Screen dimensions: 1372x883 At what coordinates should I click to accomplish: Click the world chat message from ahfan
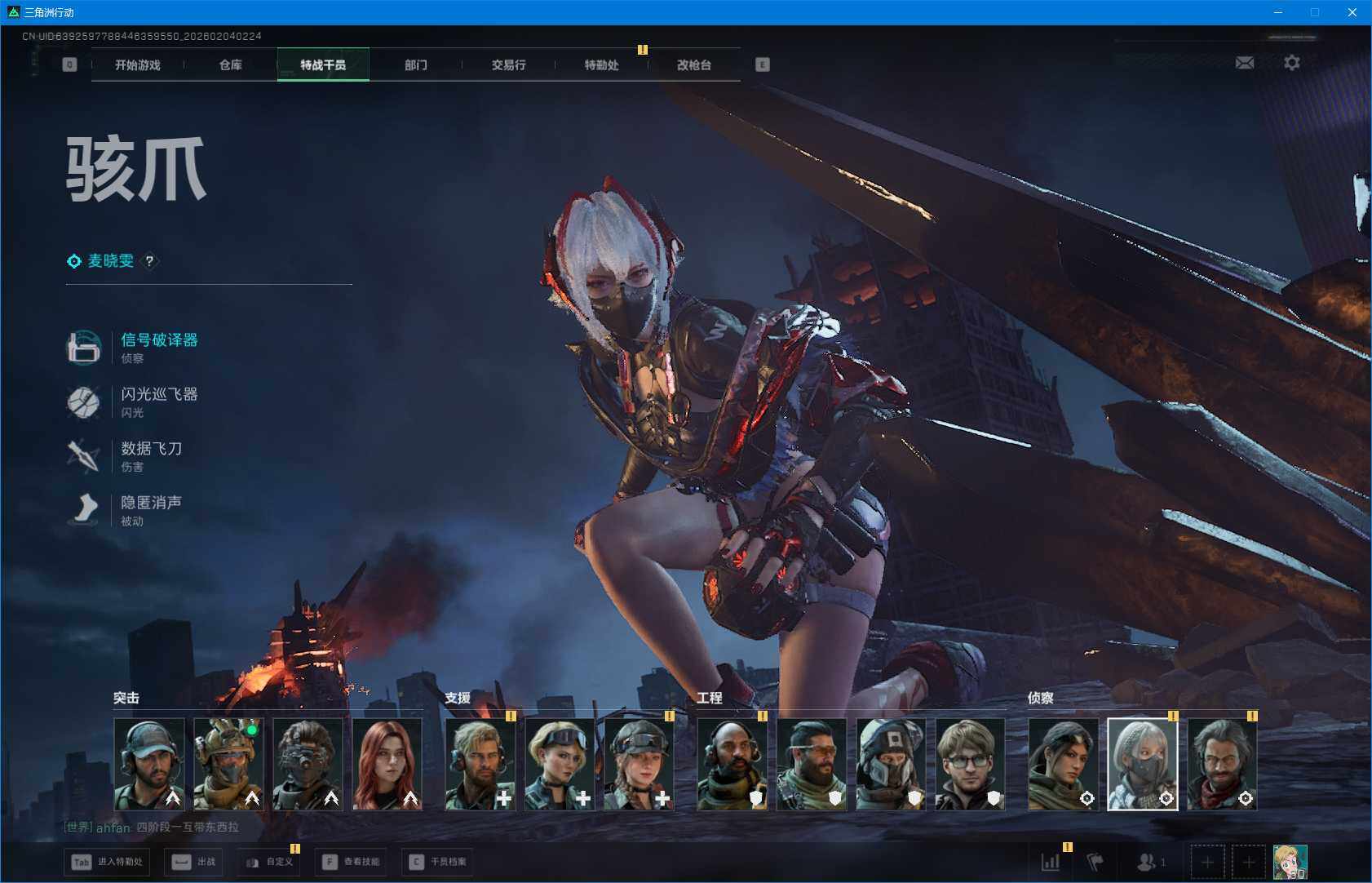152,828
